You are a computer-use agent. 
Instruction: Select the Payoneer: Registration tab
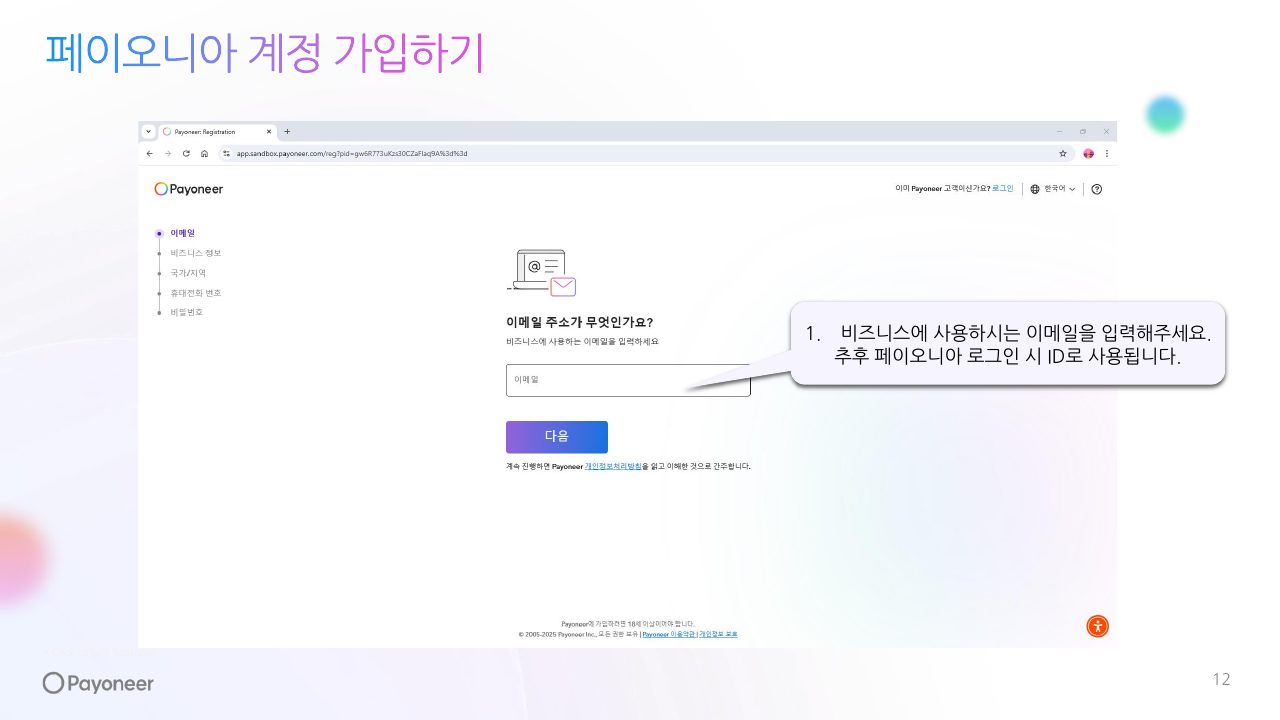click(x=217, y=131)
